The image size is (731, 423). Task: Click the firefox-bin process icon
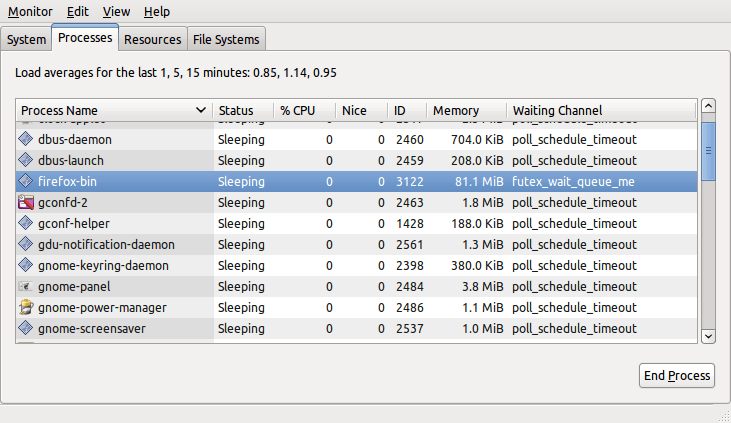tap(26, 181)
